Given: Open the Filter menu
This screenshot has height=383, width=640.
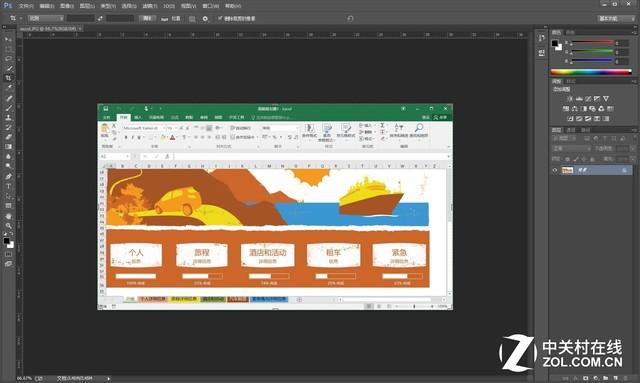Looking at the screenshot, I should coord(150,6).
